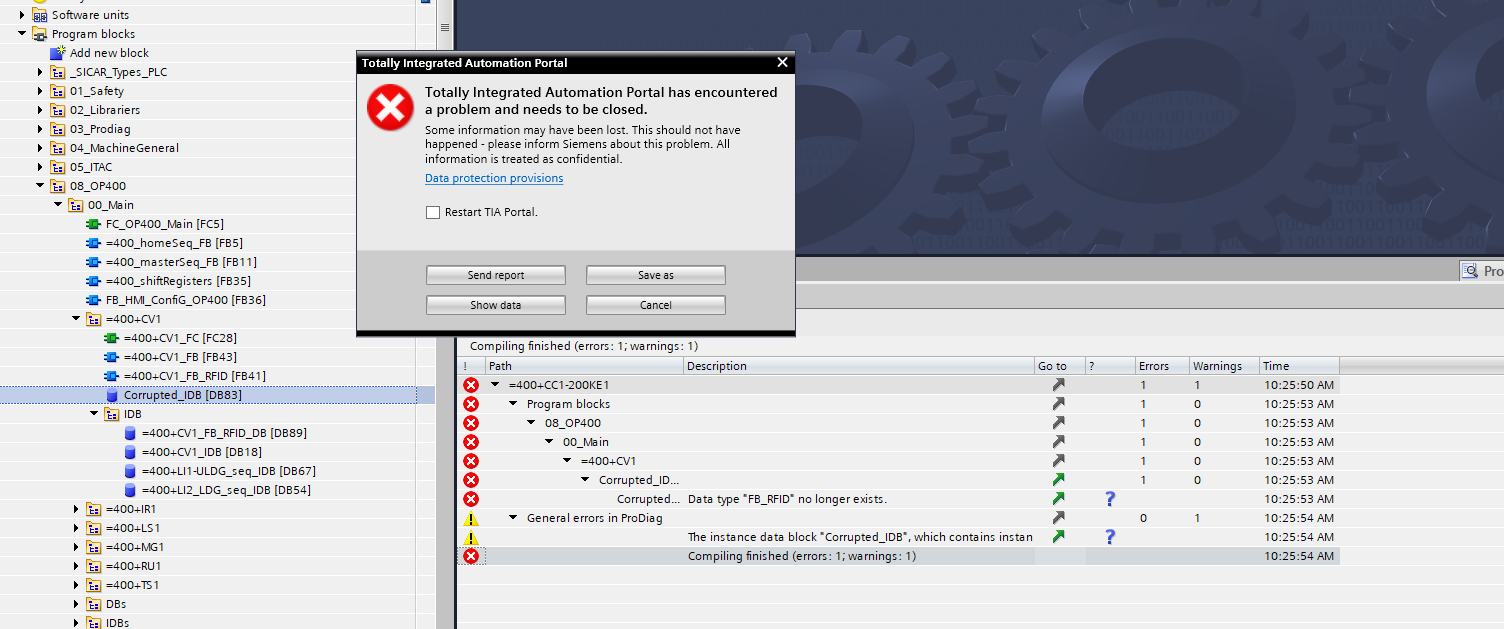Click the green Go to arrow for Corrupted_ID row

coord(1059,480)
